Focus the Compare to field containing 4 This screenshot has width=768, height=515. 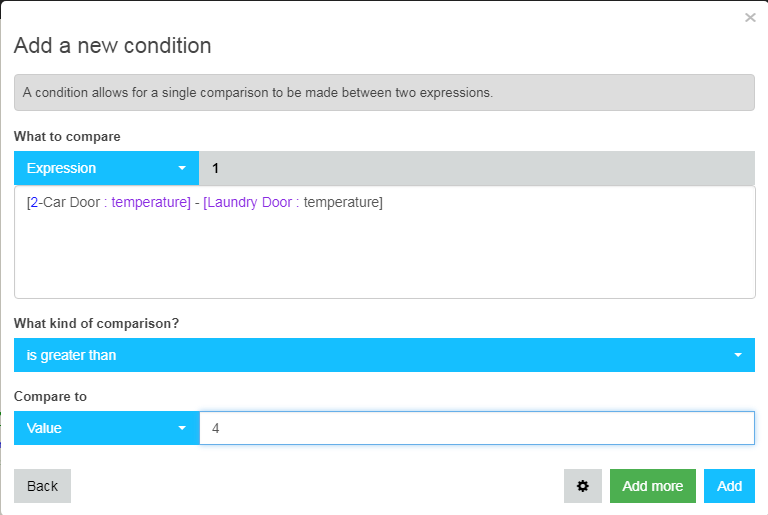pyautogui.click(x=477, y=428)
